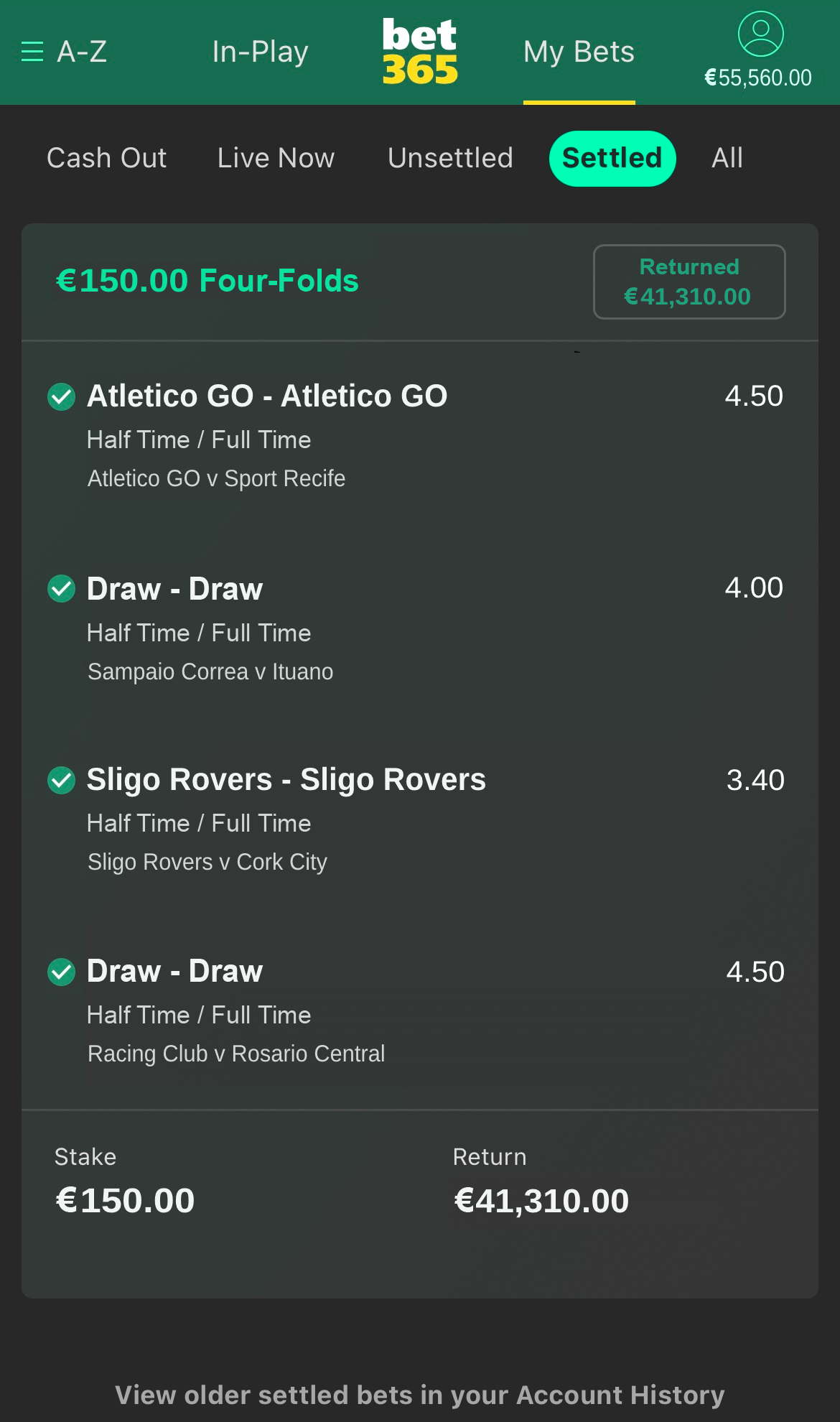
Task: Tap the Sligo Rovers green checkmark icon
Action: [61, 780]
